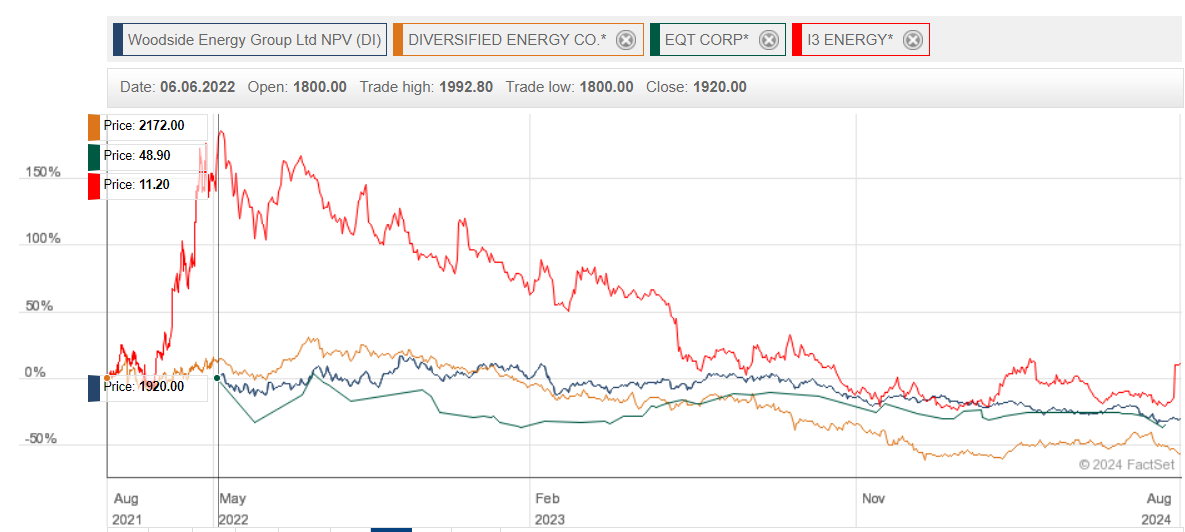Select the Woodside Energy Group Ltd legend tag

click(251, 40)
